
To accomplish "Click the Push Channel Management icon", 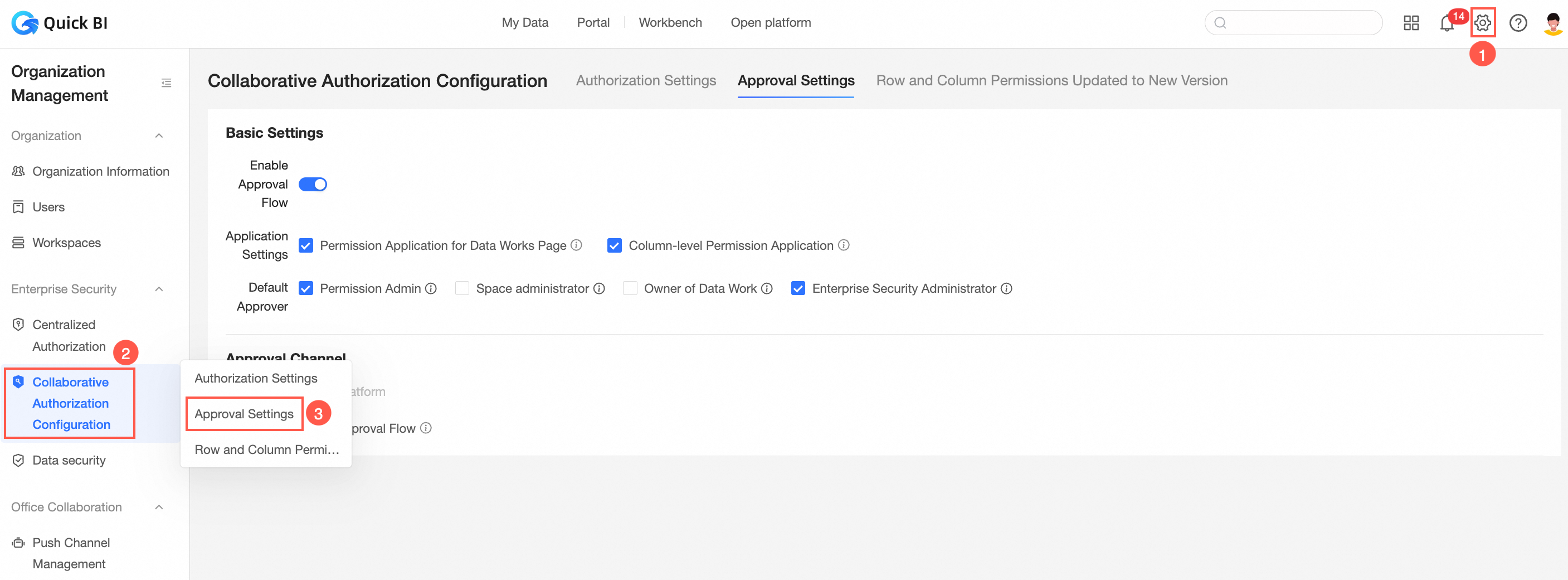I will point(18,542).
